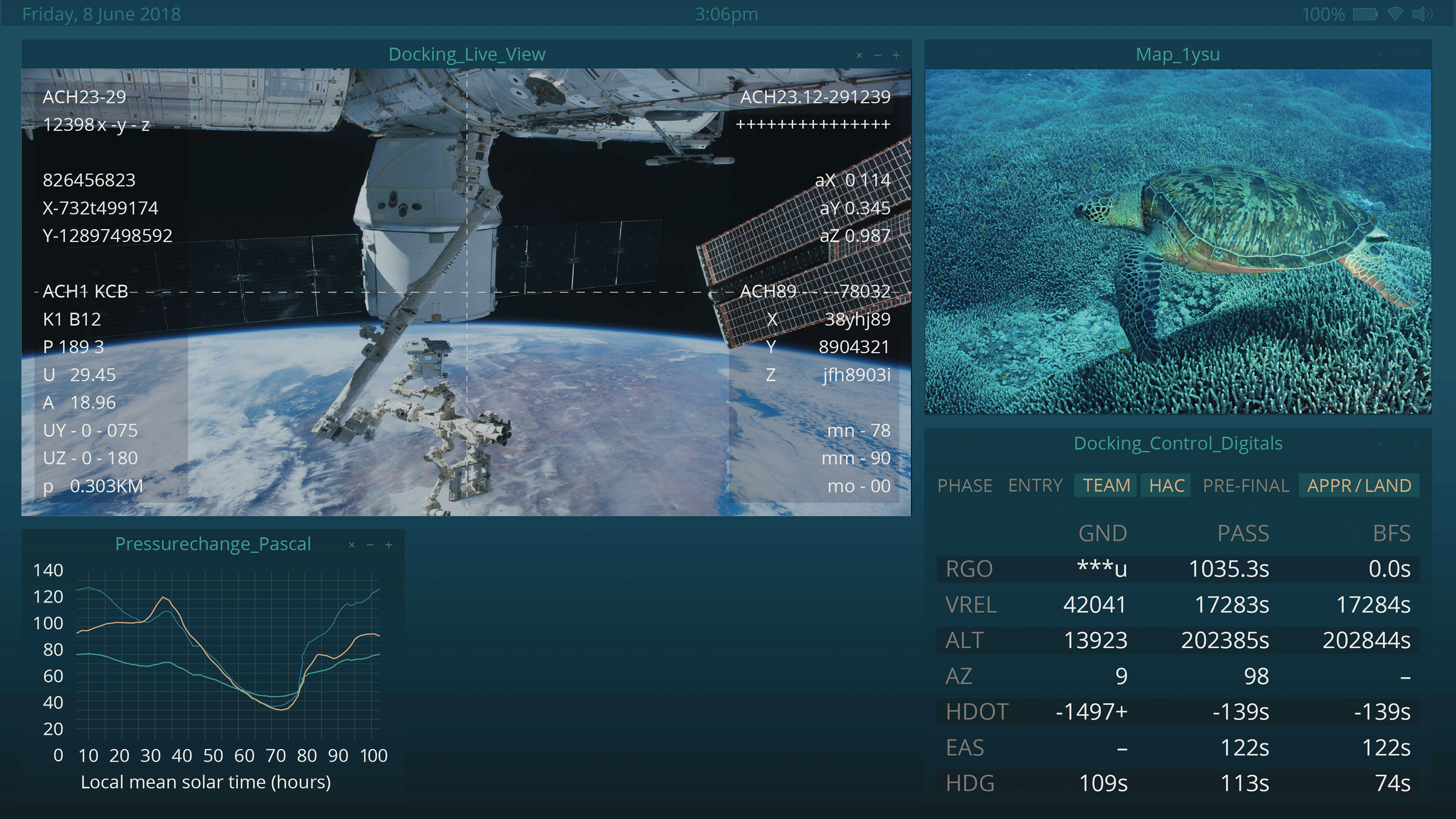Click the Pressurechange_Pascal chart title
This screenshot has width=1456, height=819.
coord(213,544)
